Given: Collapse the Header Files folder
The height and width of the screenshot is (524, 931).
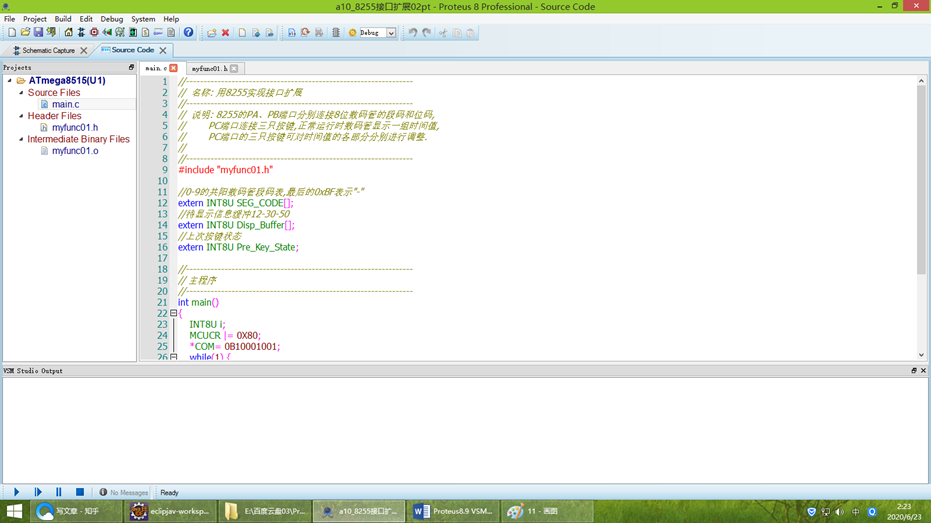Looking at the screenshot, I should coord(21,116).
